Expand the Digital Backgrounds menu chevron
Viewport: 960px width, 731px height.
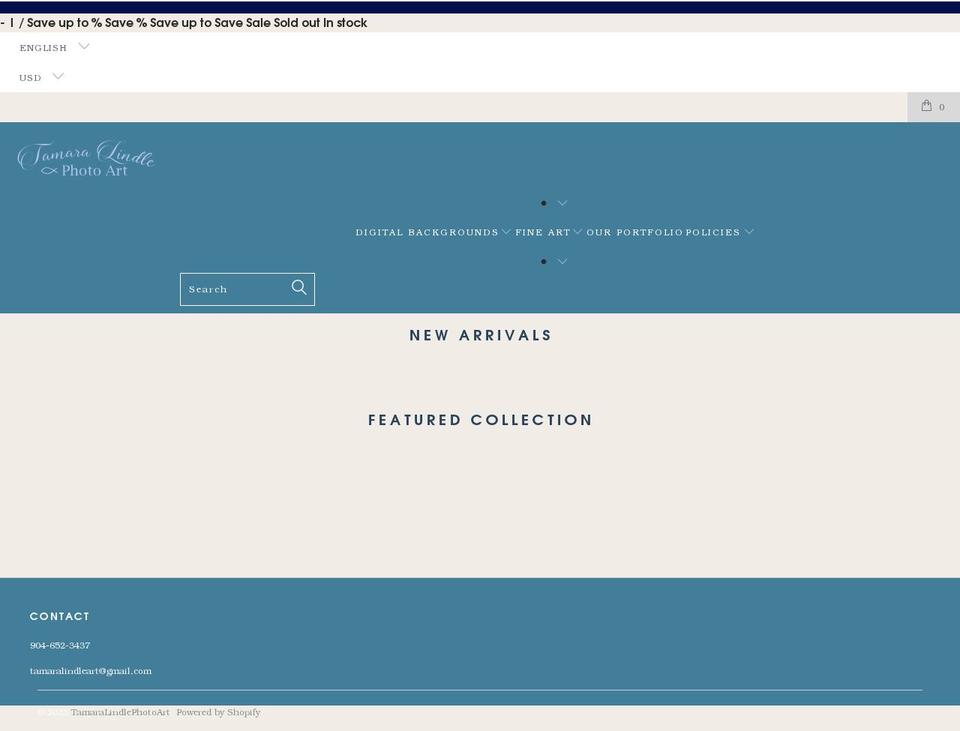[506, 231]
